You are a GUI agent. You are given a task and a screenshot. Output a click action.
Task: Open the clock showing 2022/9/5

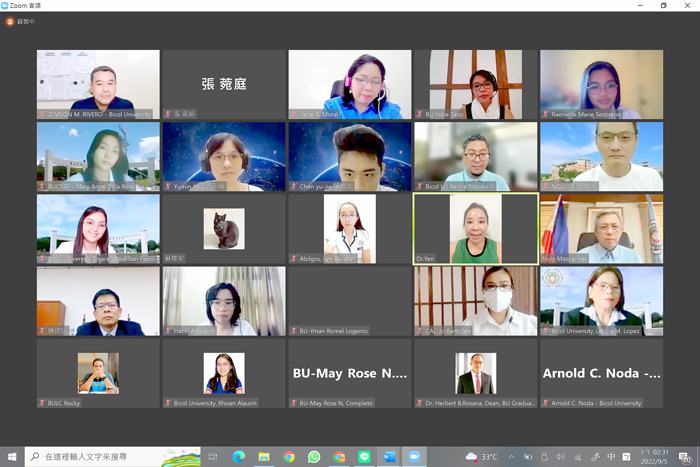point(654,457)
